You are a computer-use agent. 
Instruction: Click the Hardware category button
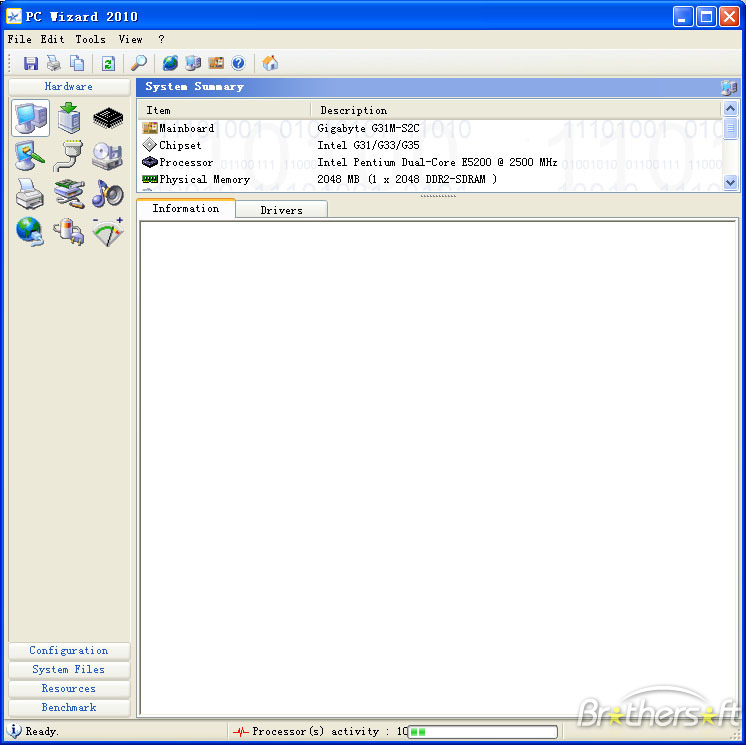point(69,87)
